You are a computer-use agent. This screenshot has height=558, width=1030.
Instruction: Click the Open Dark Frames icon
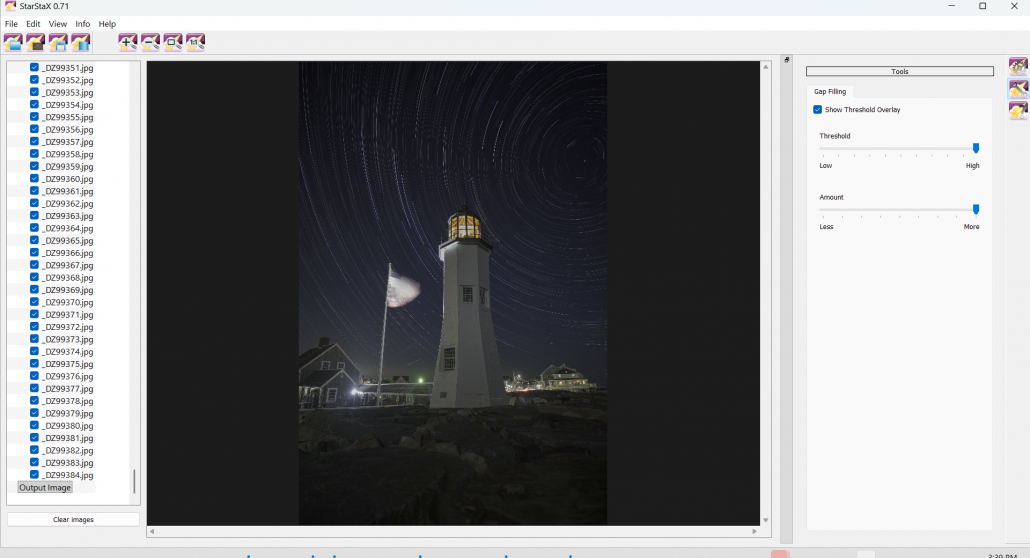pyautogui.click(x=36, y=42)
